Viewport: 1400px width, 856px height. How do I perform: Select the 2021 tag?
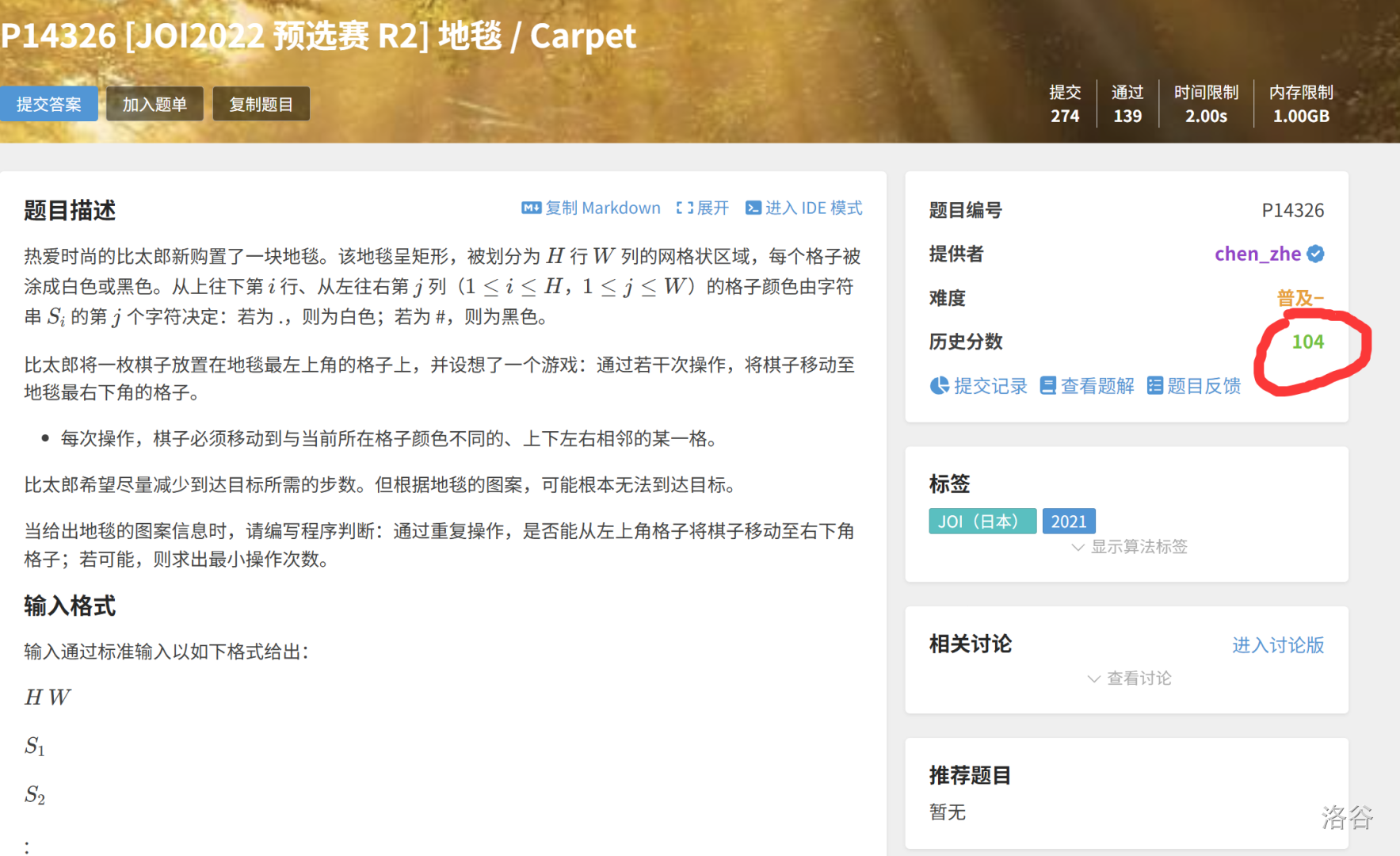(1068, 522)
